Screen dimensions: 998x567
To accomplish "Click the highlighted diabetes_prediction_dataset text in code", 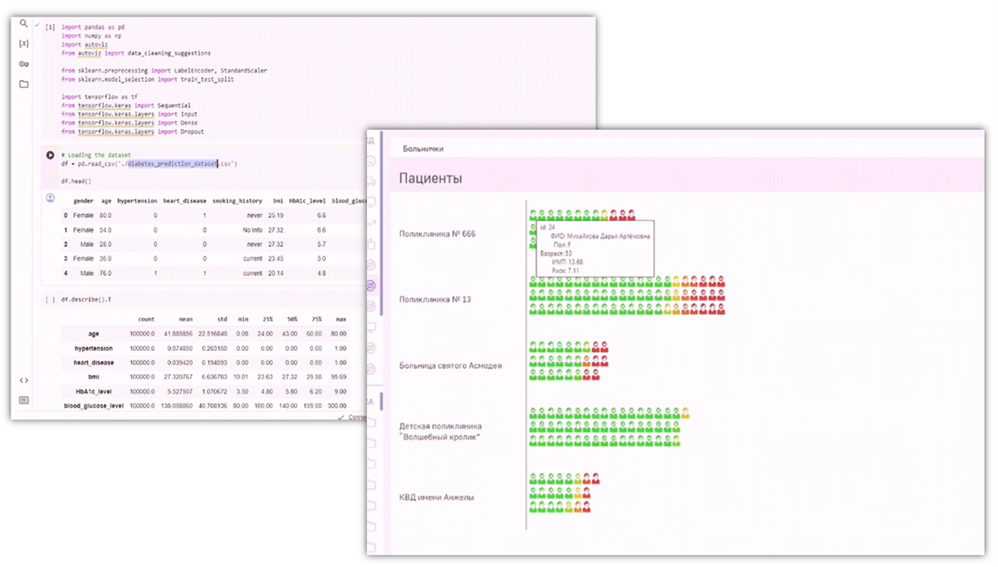I will tap(173, 164).
